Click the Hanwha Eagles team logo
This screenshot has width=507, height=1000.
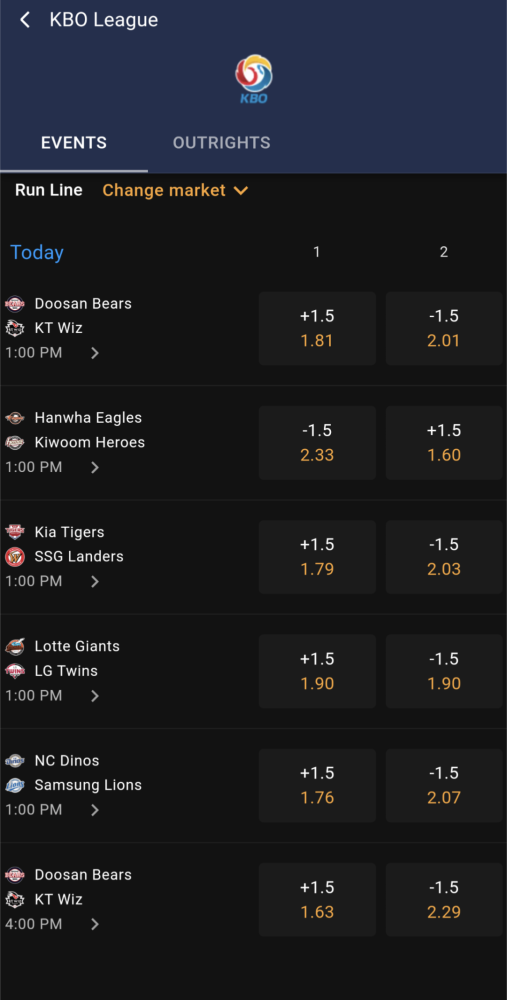(15, 418)
